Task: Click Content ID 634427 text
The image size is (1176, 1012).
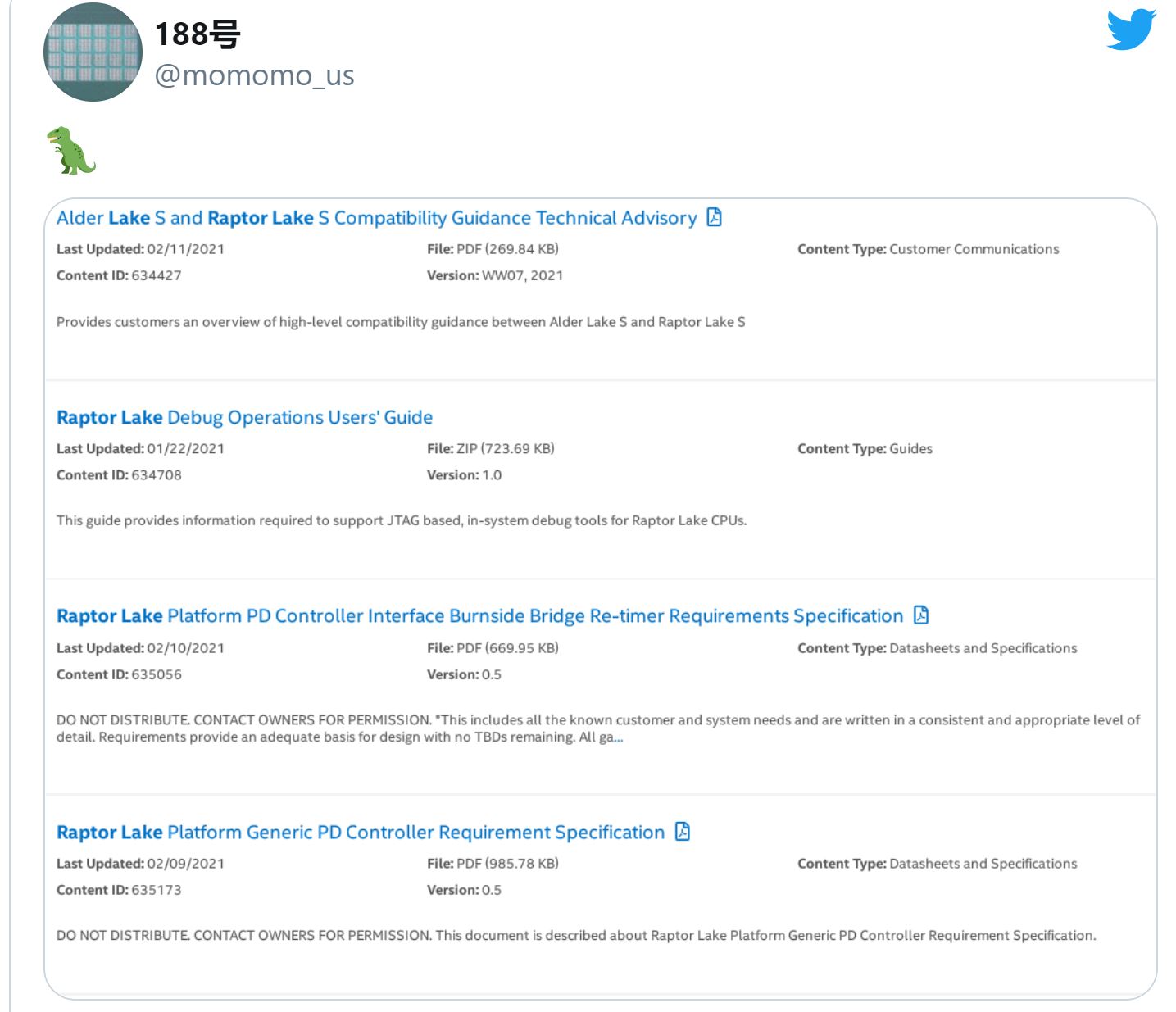Action: pos(119,275)
